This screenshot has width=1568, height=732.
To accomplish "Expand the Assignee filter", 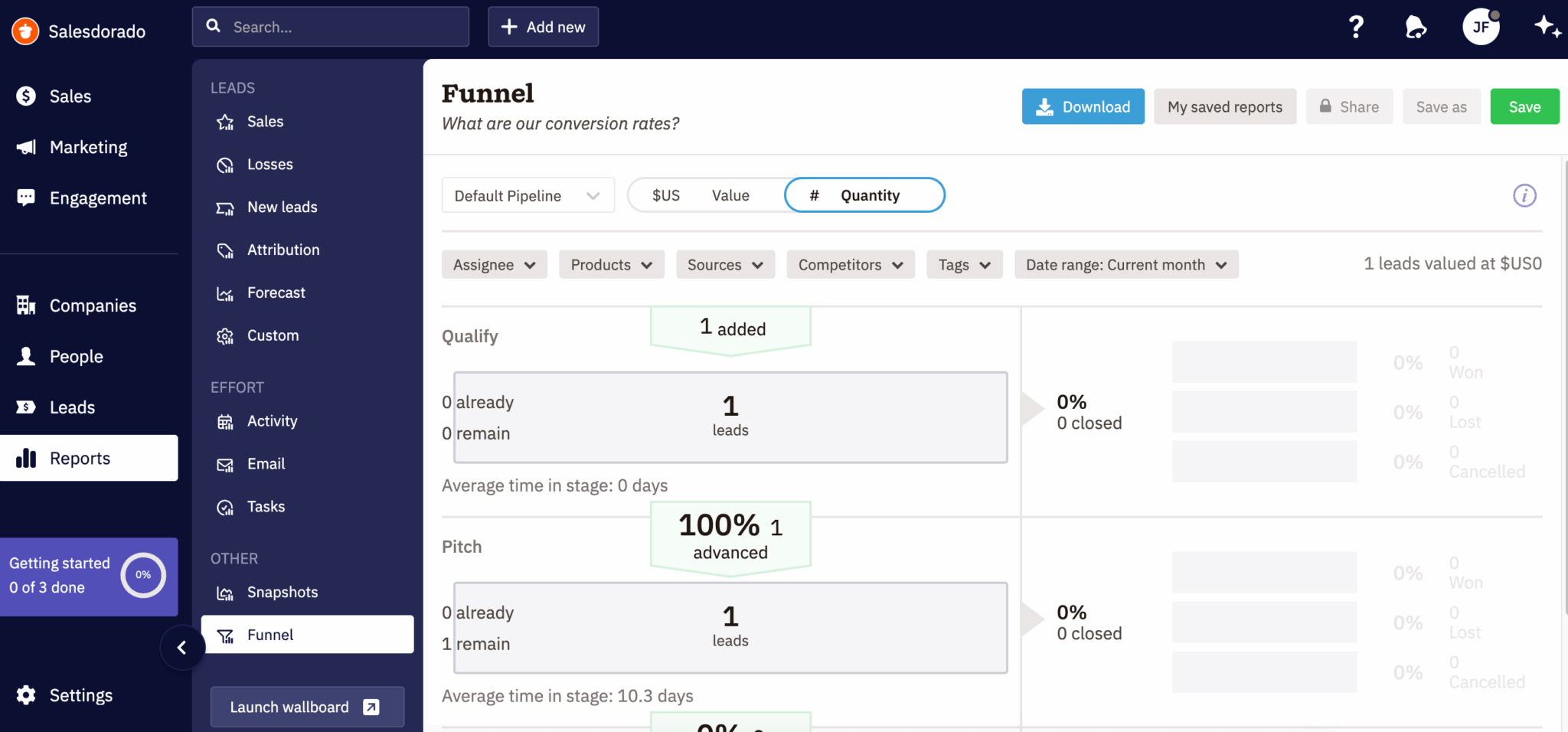I will click(494, 265).
